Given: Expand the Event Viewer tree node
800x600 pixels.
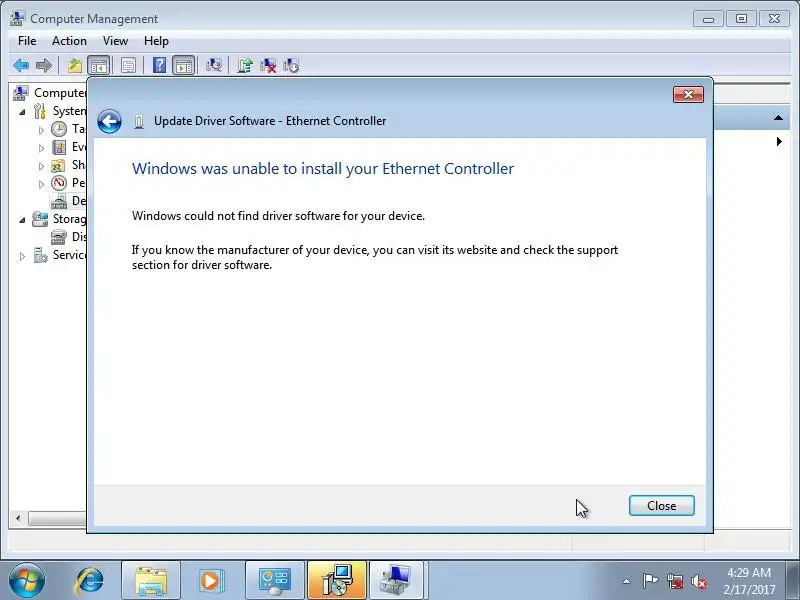Looking at the screenshot, I should [41, 148].
